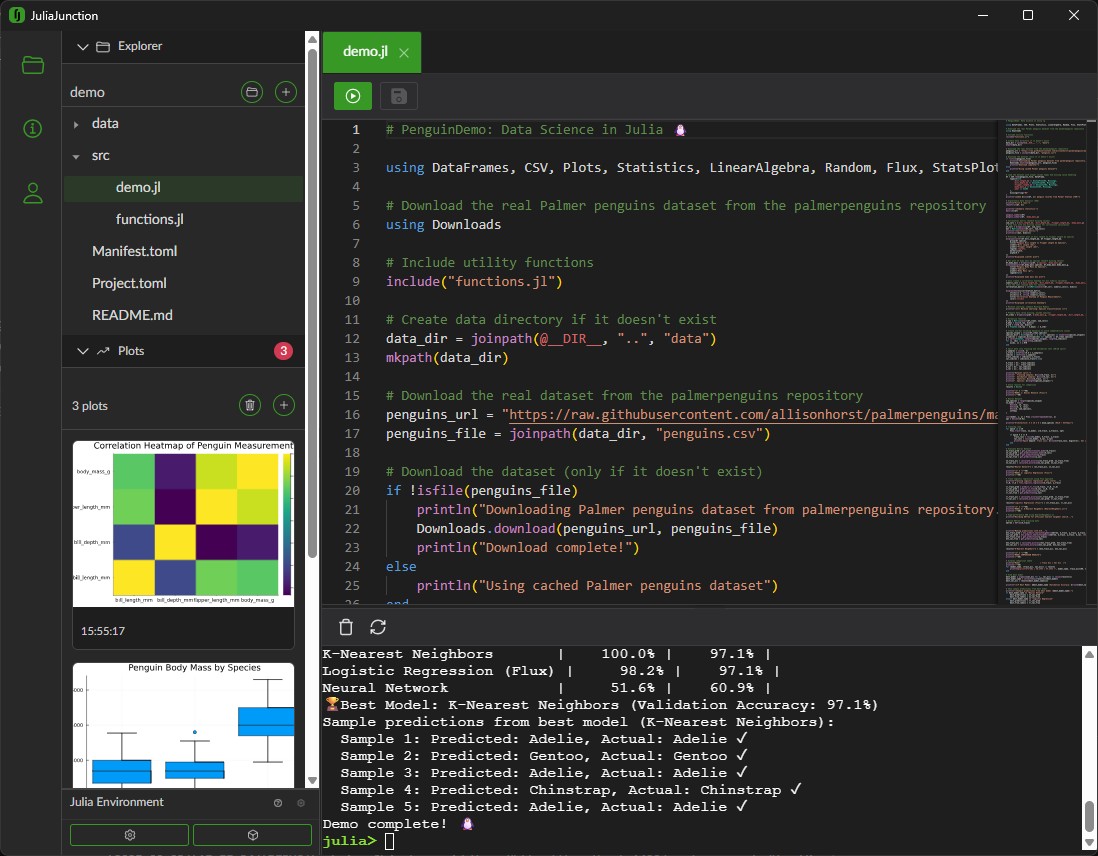
Task: Click the terminal vertical scrollbar
Action: click(1089, 817)
